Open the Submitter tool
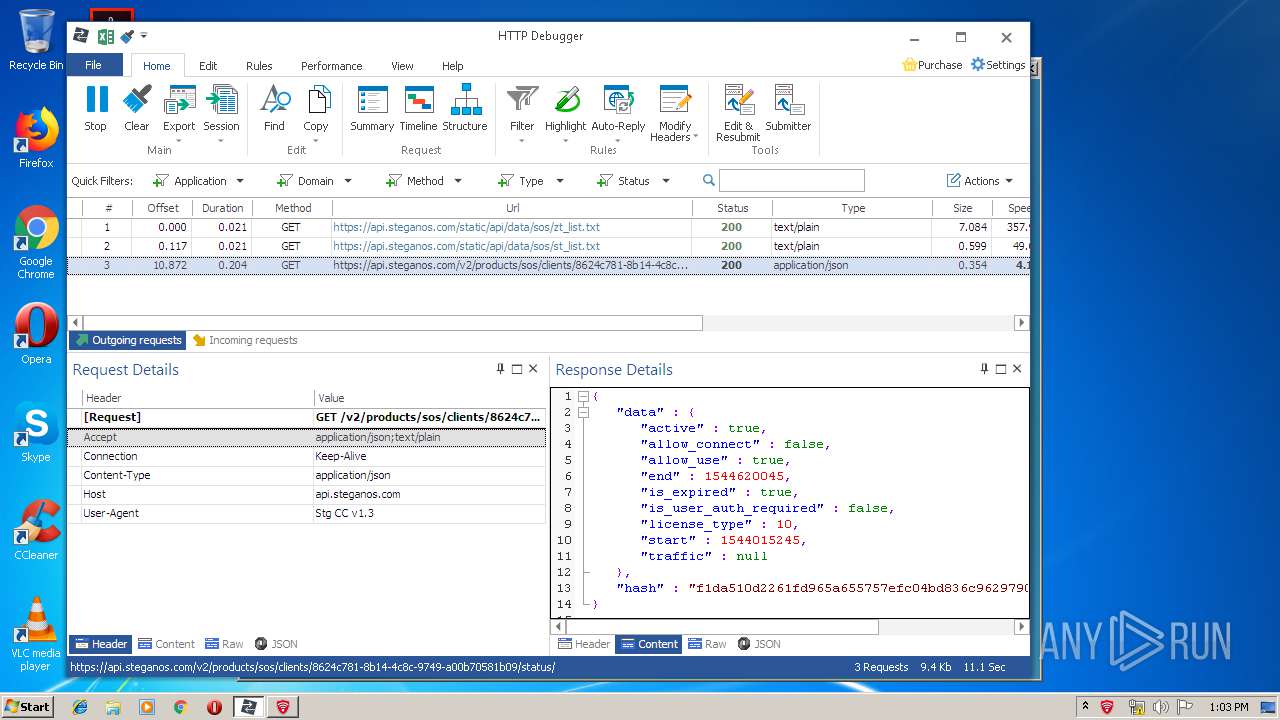This screenshot has height=720, width=1280. click(x=788, y=109)
